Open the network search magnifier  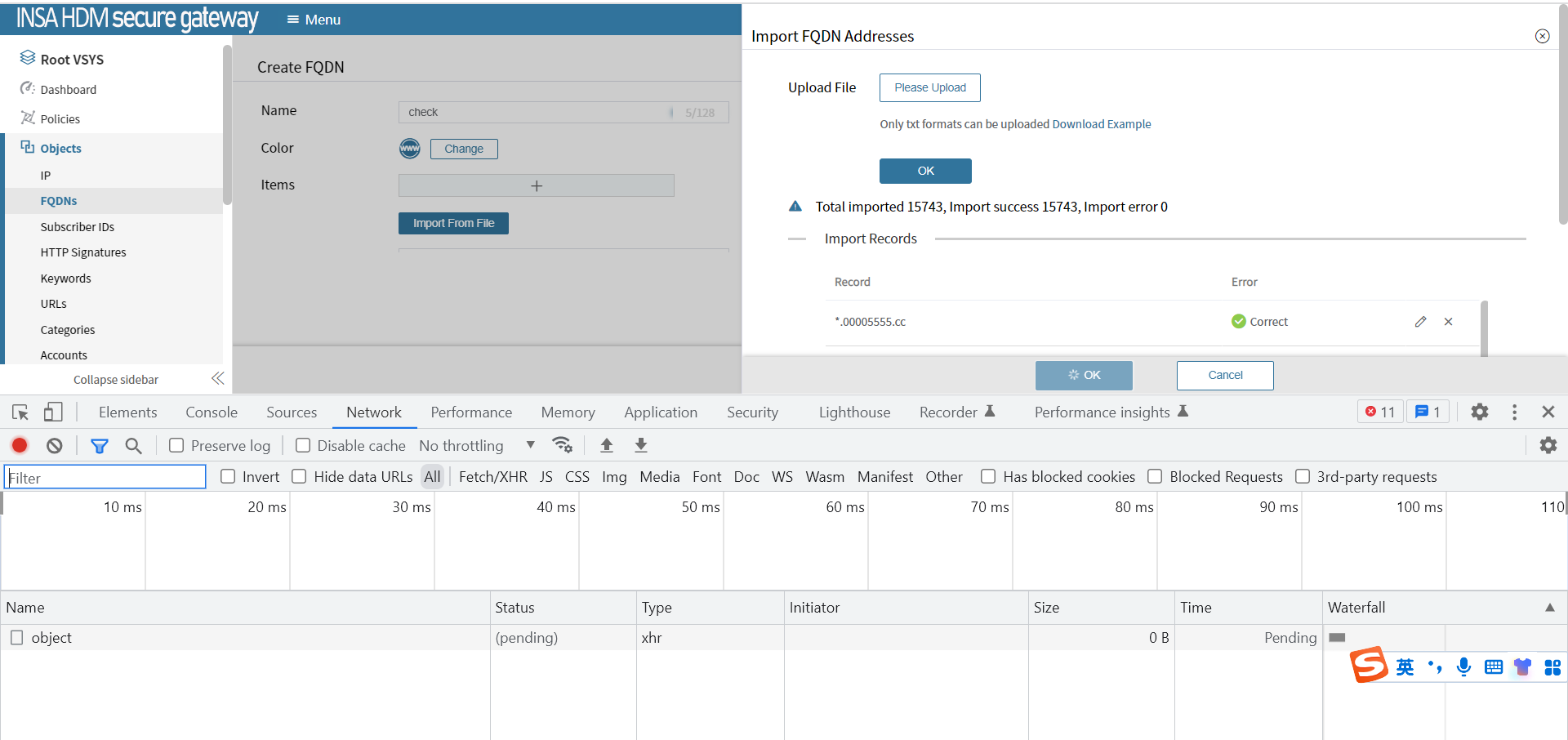133,445
